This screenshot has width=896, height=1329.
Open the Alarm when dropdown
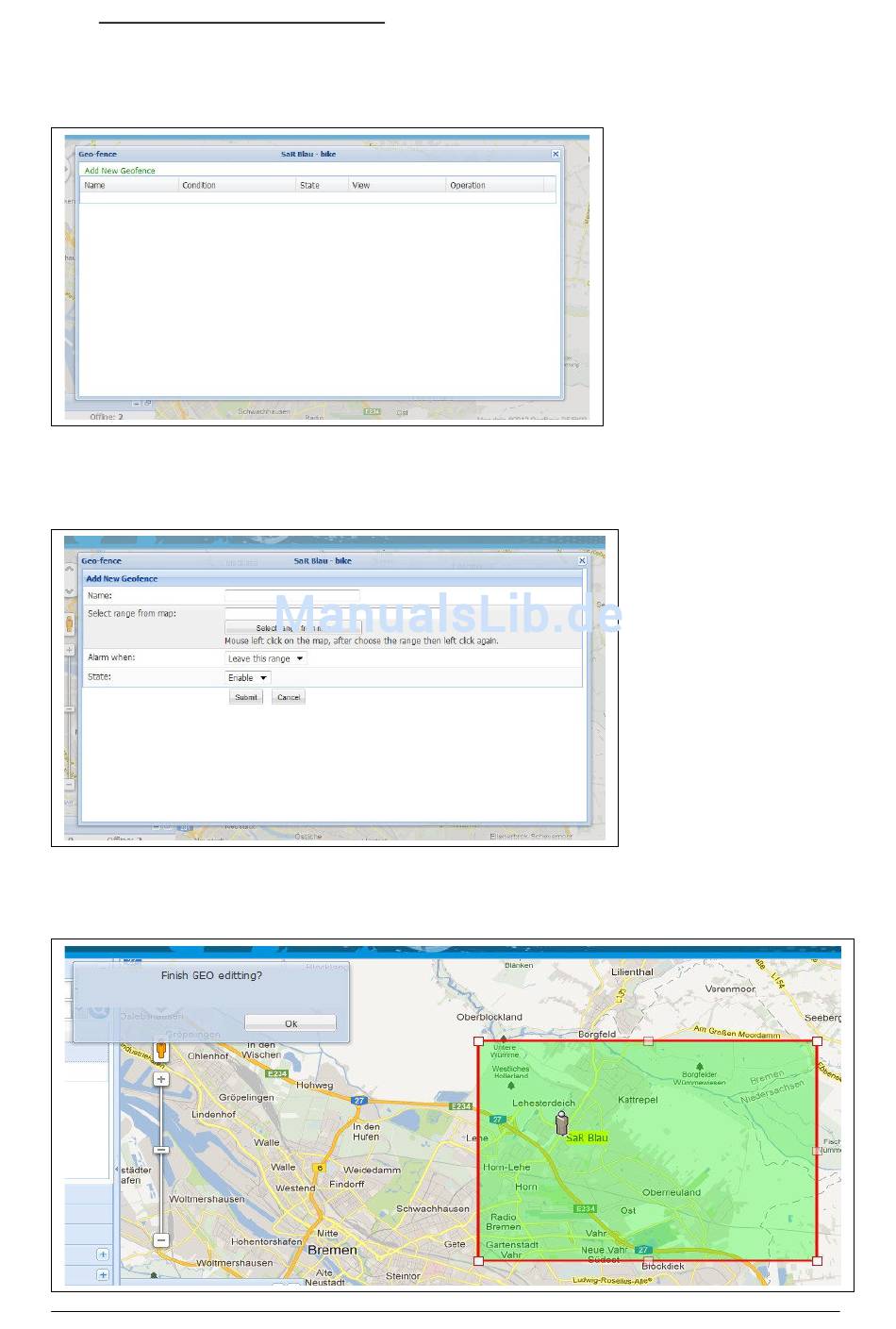pos(266,658)
